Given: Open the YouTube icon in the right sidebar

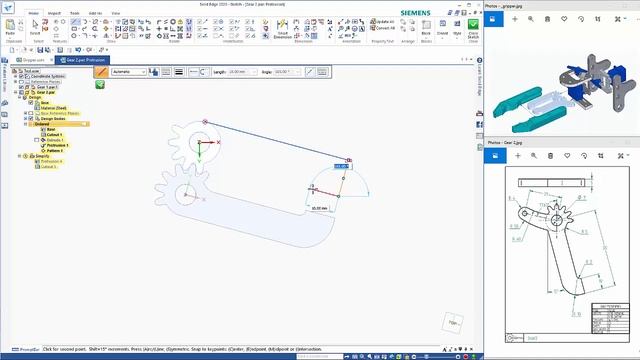Looking at the screenshot, I should (x=480, y=113).
